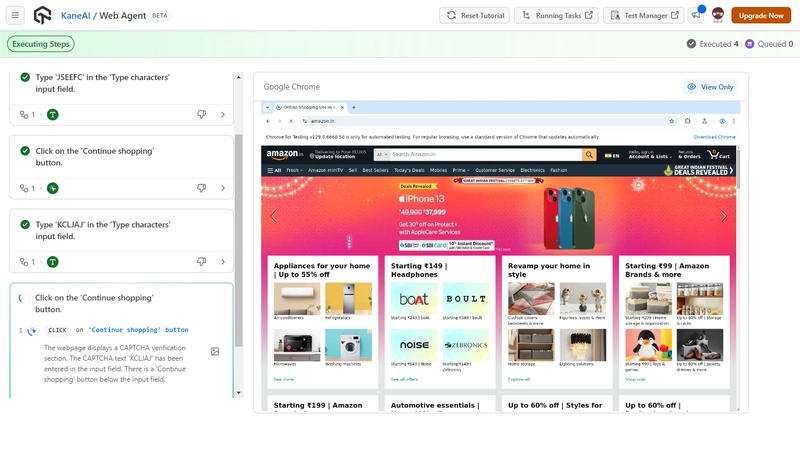800x449 pixels.
Task: Click the Reset Tutorial button
Action: tap(476, 15)
